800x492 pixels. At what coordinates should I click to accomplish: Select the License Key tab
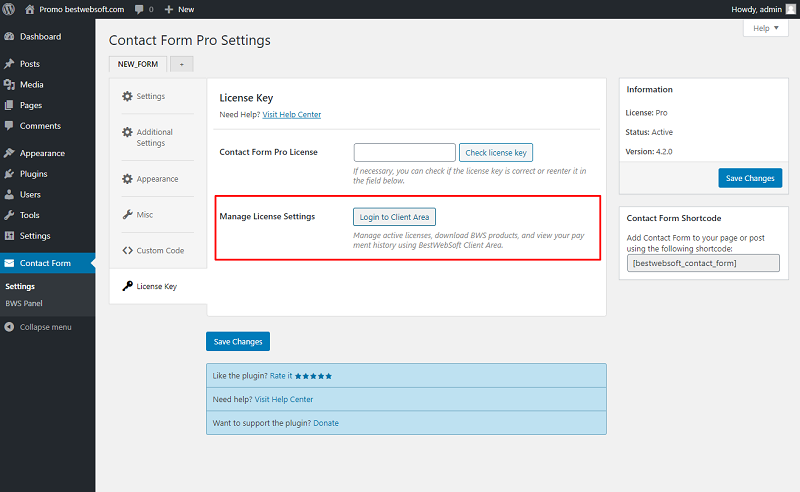click(158, 286)
